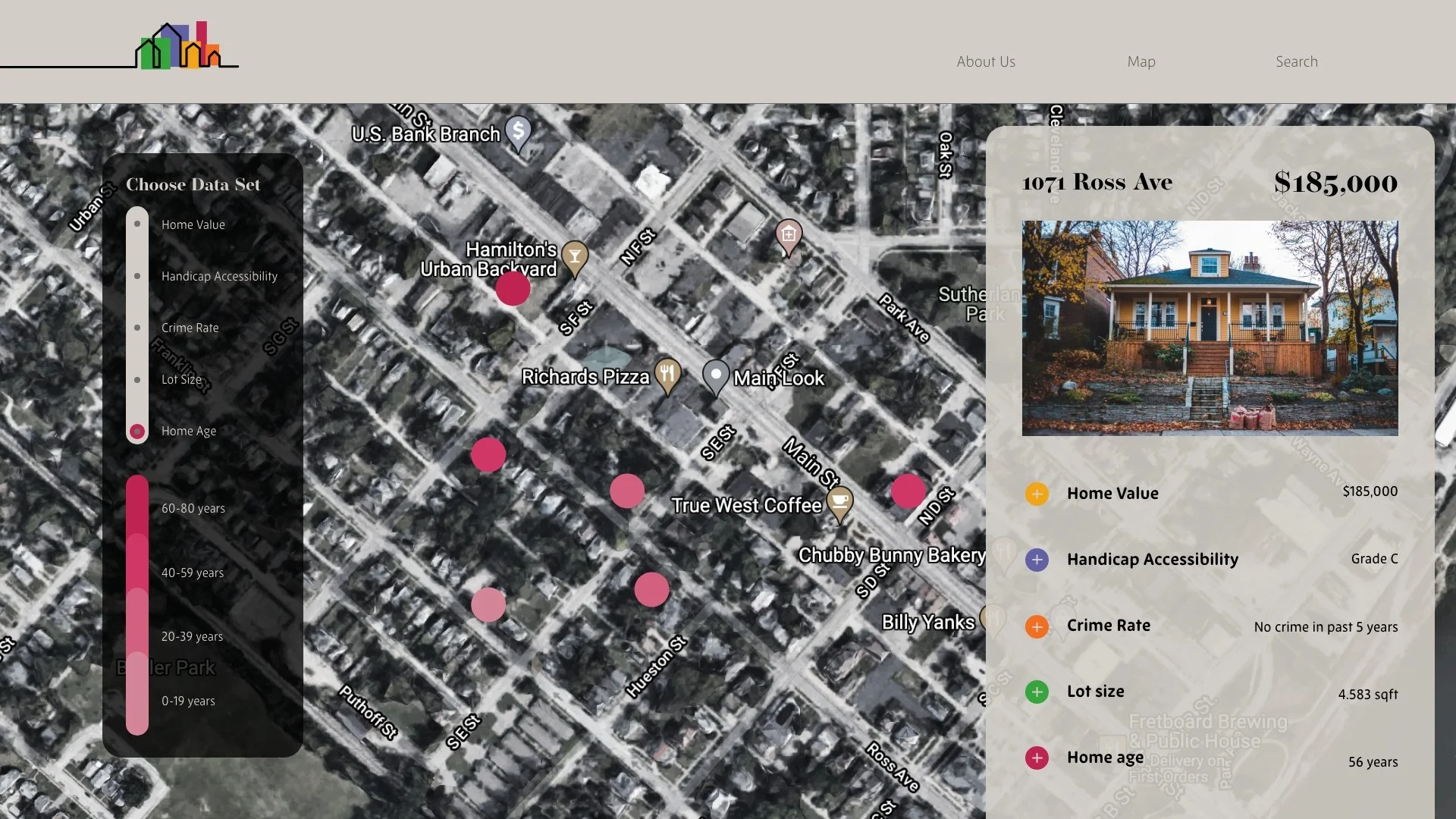Screen dimensions: 1456x819
Task: Click the 40-59 years legend label
Action: 193,573
